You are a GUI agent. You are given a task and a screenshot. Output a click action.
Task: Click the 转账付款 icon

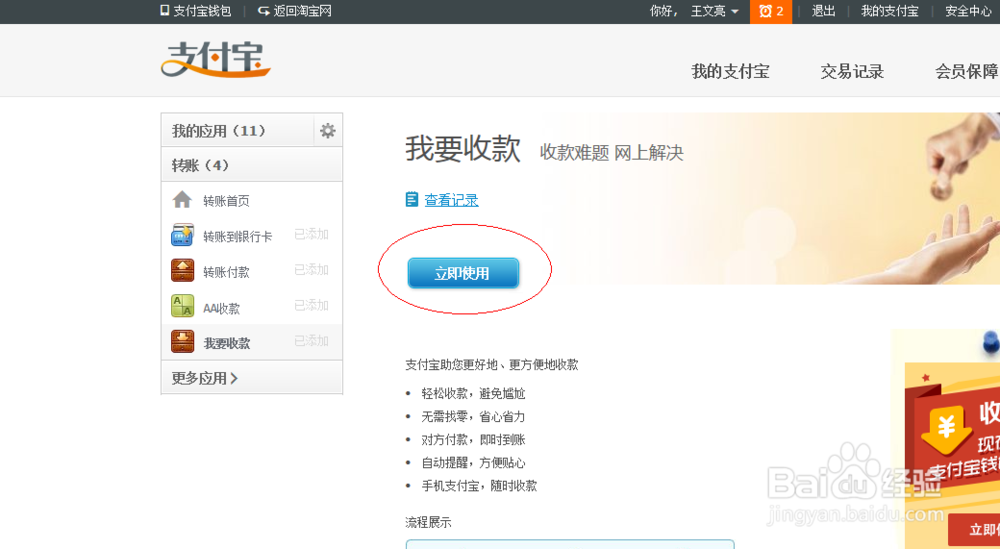[x=182, y=270]
